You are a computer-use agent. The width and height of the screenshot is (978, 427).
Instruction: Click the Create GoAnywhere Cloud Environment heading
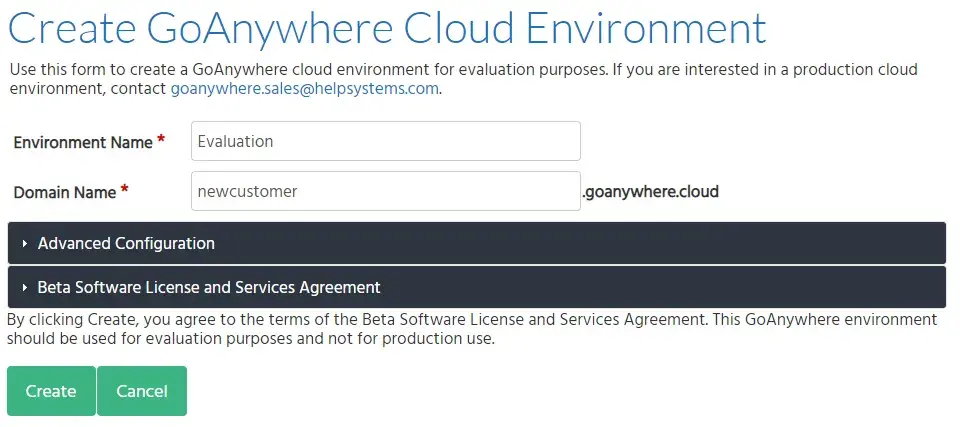coord(387,27)
